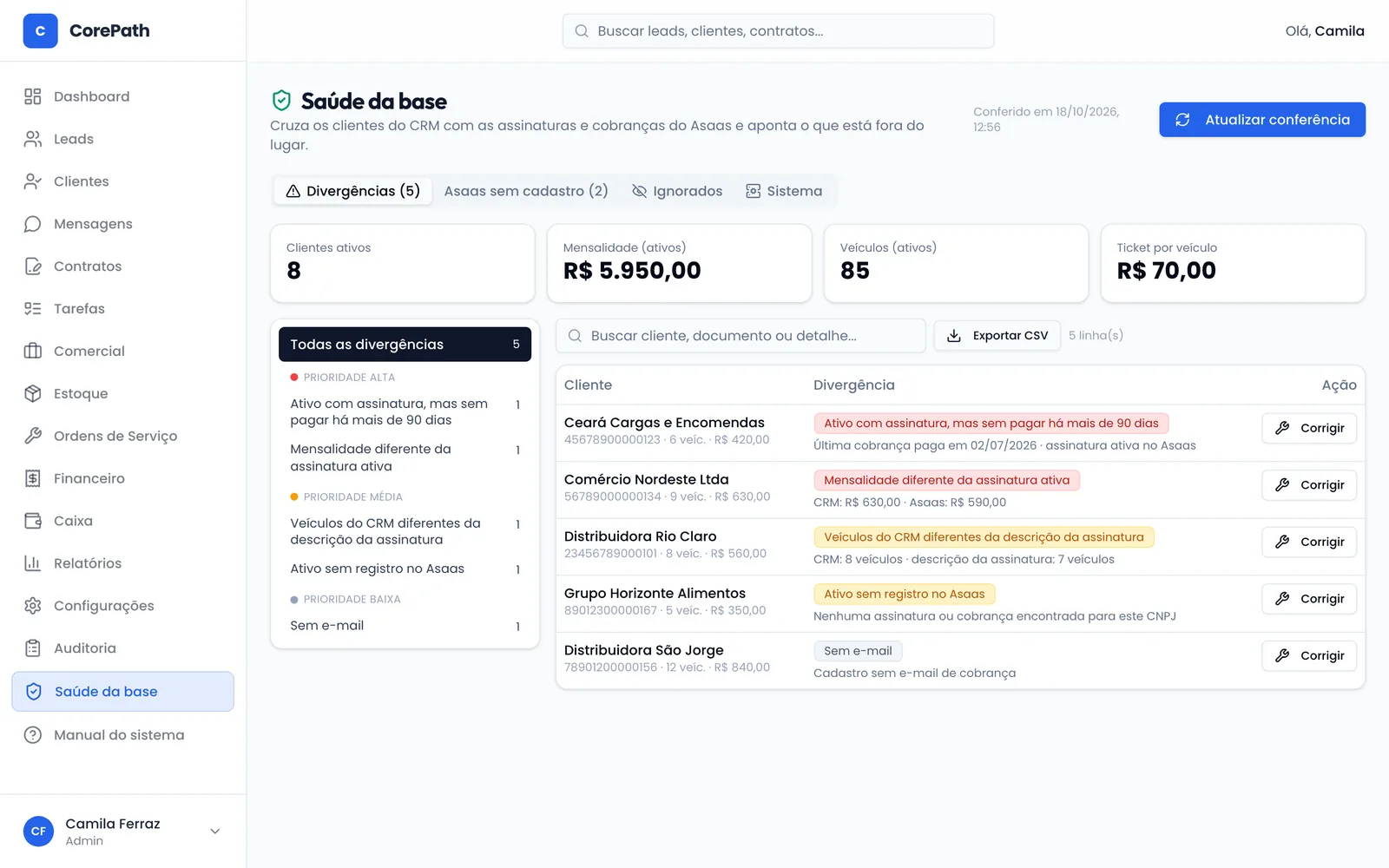
Task: Click Corrigir for Grupo Horizonte Alimentos
Action: coord(1309,599)
